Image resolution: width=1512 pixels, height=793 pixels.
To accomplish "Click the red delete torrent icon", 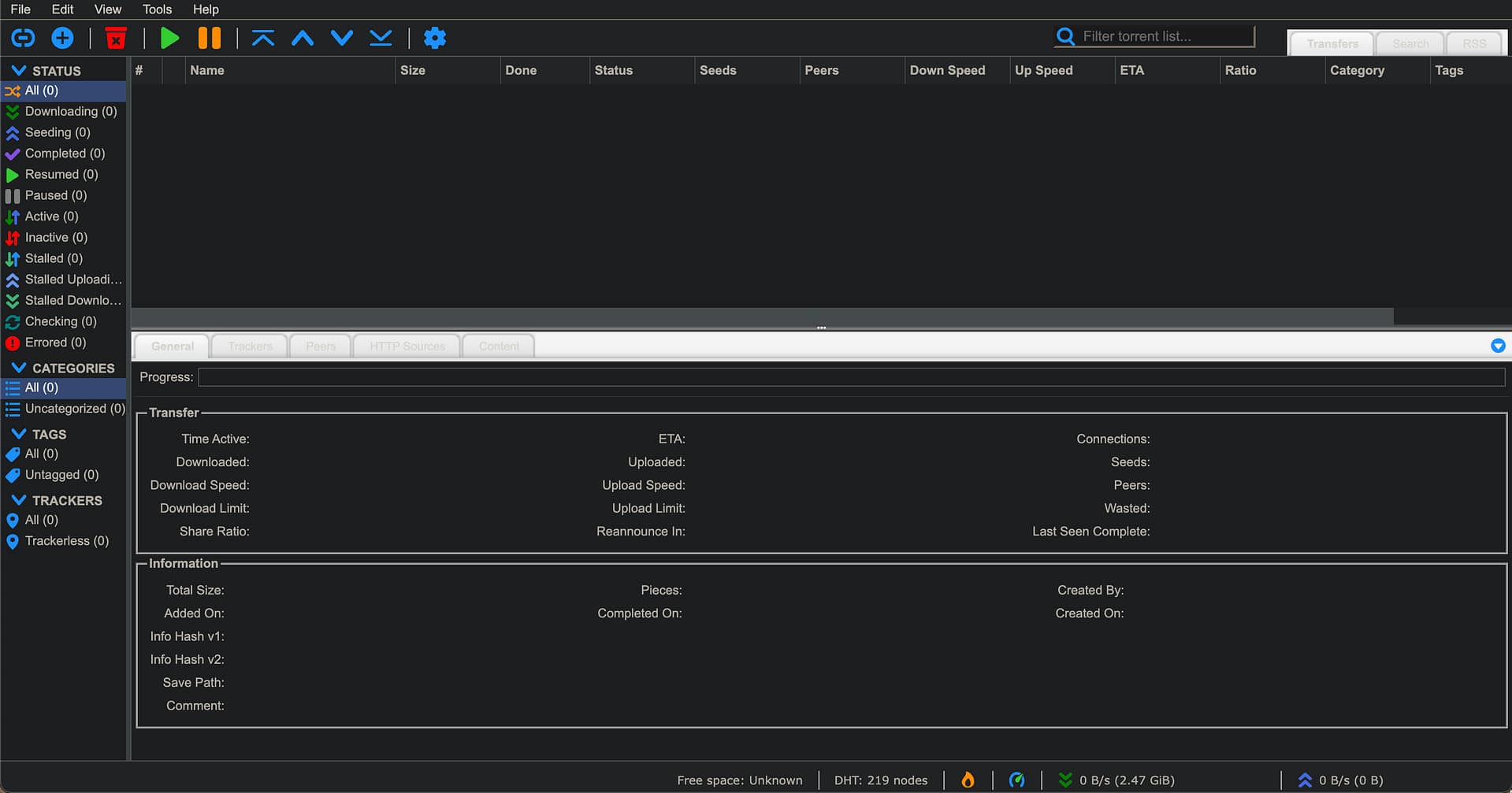I will (x=116, y=38).
